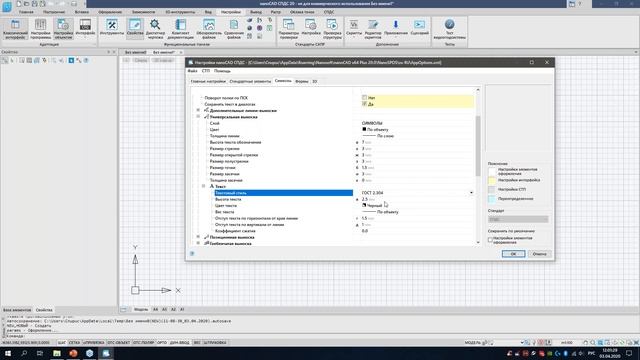640x360 pixels.
Task: Open the СТП menu in settings dialog
Action: [206, 71]
